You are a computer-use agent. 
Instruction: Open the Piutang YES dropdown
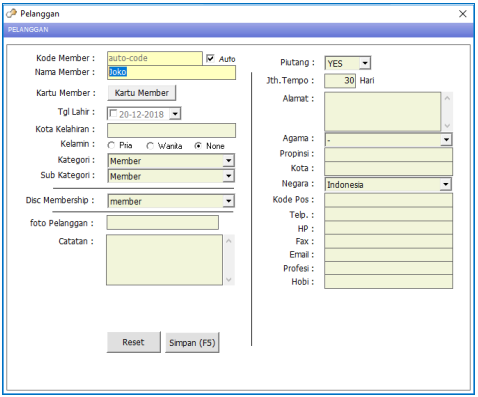[365, 63]
